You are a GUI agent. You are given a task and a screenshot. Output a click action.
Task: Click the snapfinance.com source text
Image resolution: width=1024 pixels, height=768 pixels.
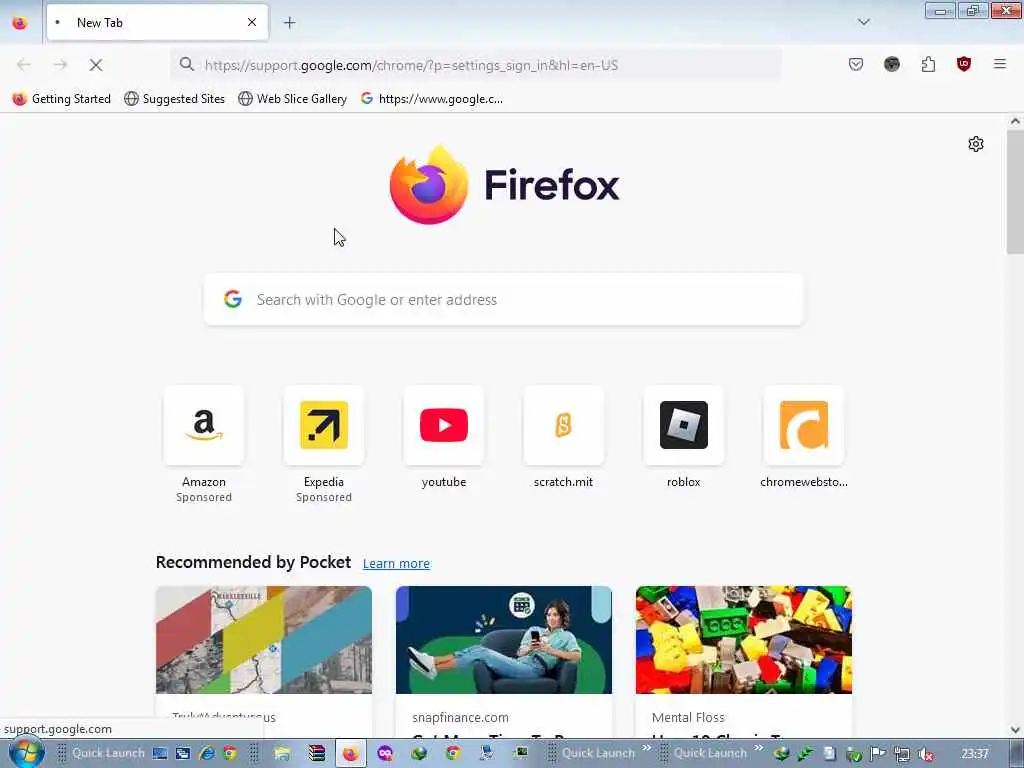460,718
